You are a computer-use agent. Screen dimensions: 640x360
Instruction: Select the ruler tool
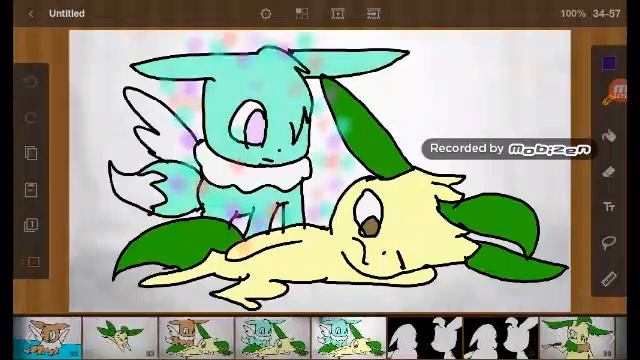click(609, 279)
